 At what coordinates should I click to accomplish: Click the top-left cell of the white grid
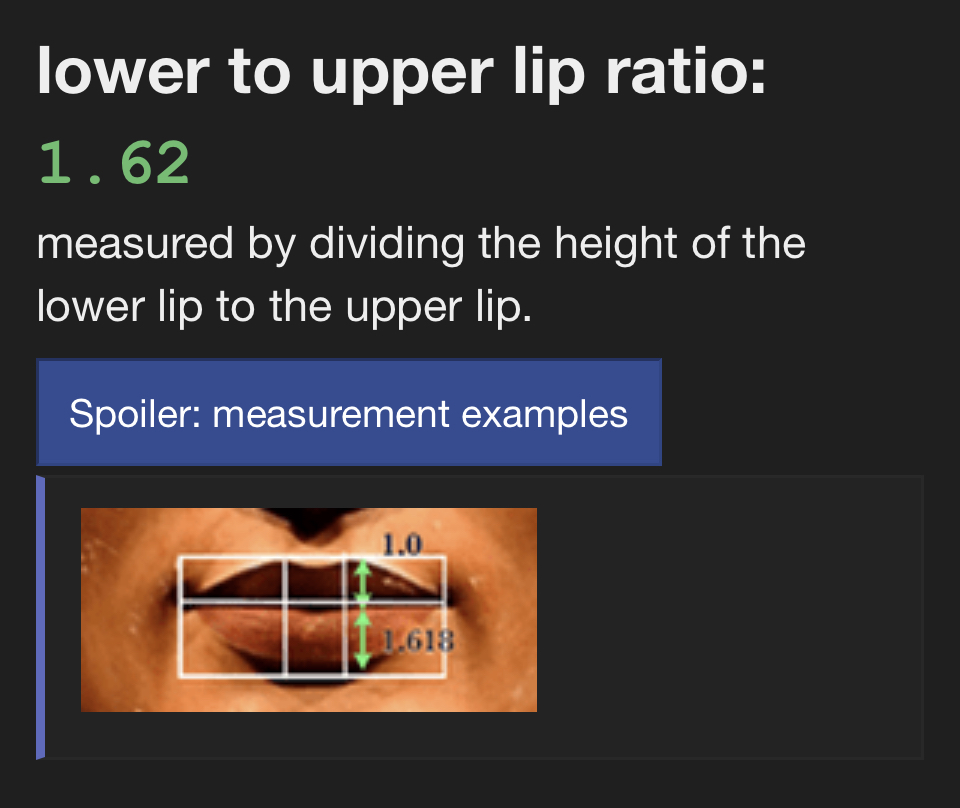232,579
